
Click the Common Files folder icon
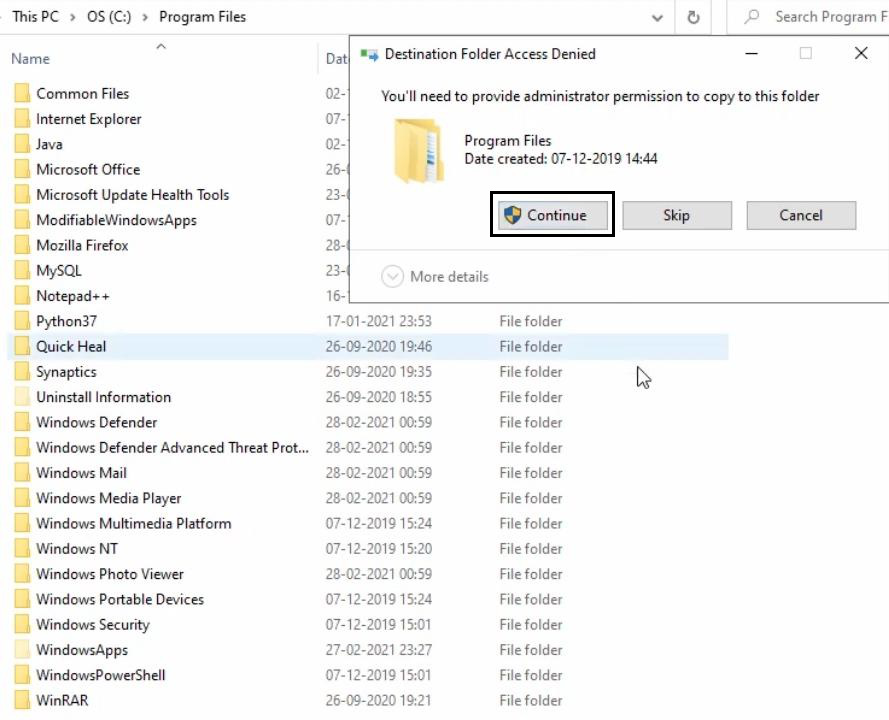click(x=22, y=93)
